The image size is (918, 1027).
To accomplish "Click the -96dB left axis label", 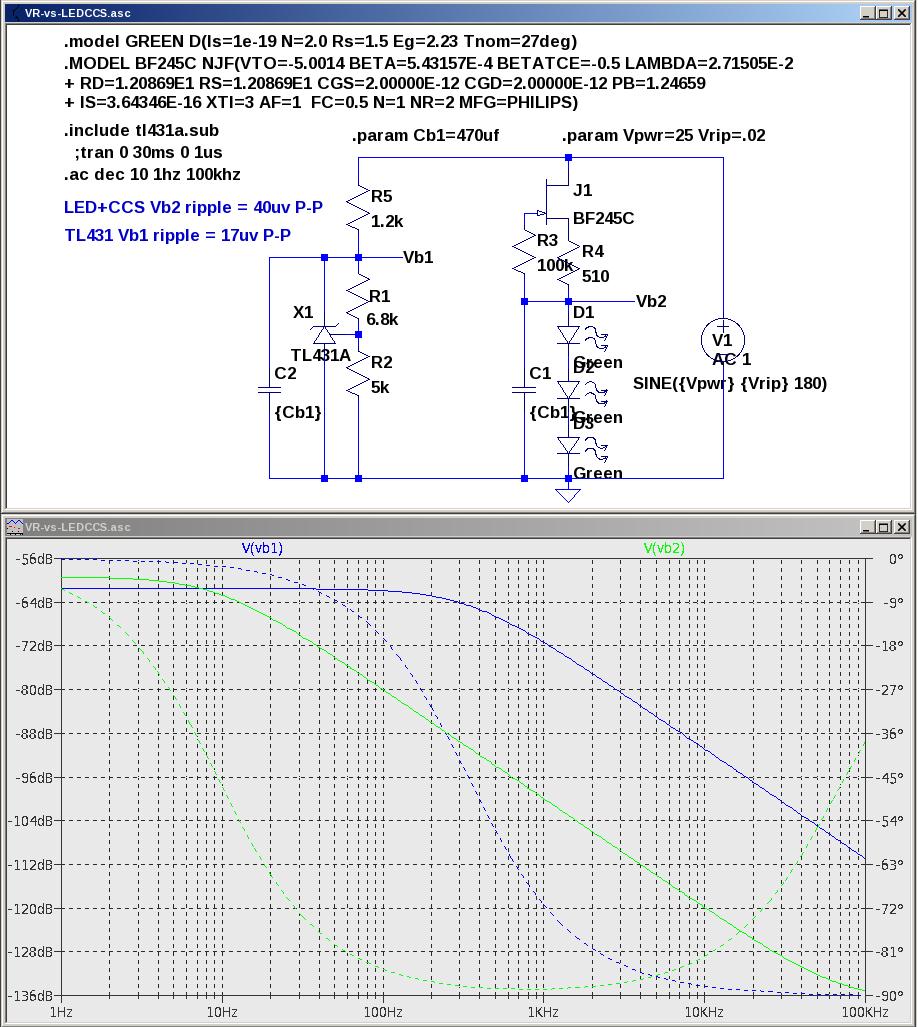I will [33, 777].
